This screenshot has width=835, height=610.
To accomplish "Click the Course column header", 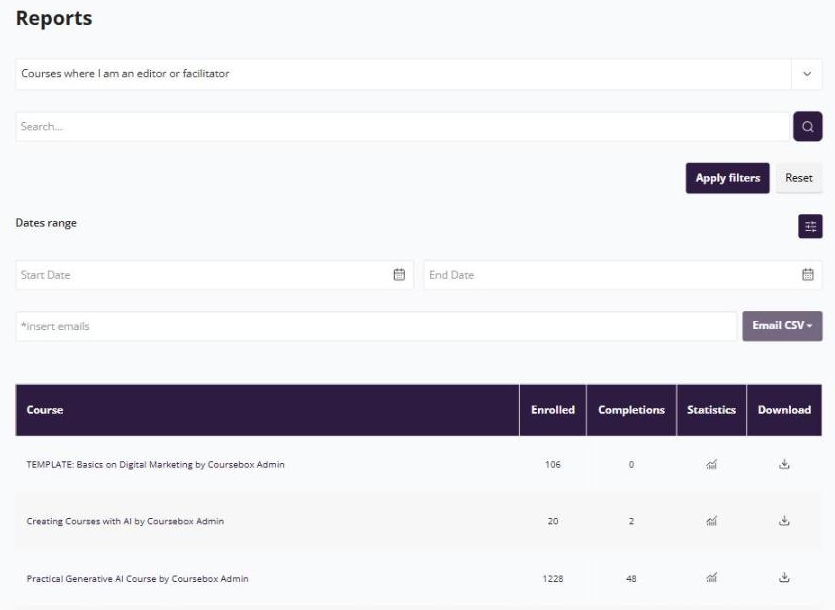I will 267,410.
